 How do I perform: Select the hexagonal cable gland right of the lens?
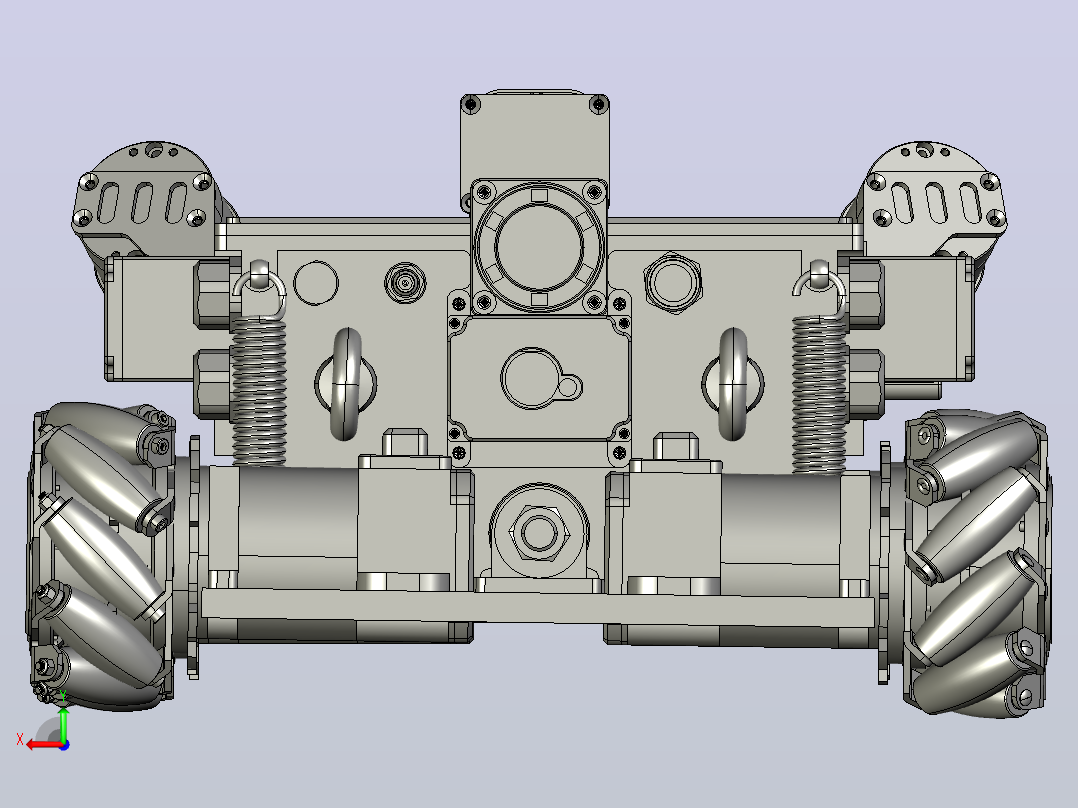pyautogui.click(x=673, y=283)
